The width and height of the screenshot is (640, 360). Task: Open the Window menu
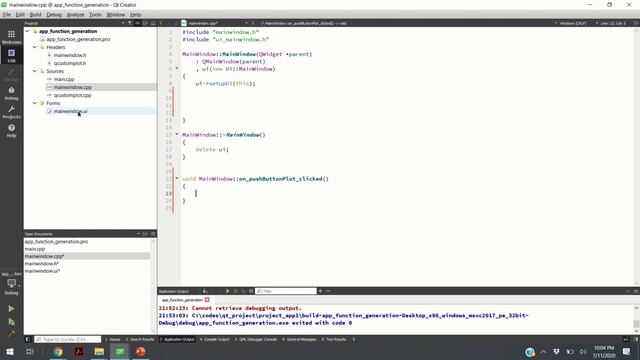[x=116, y=15]
